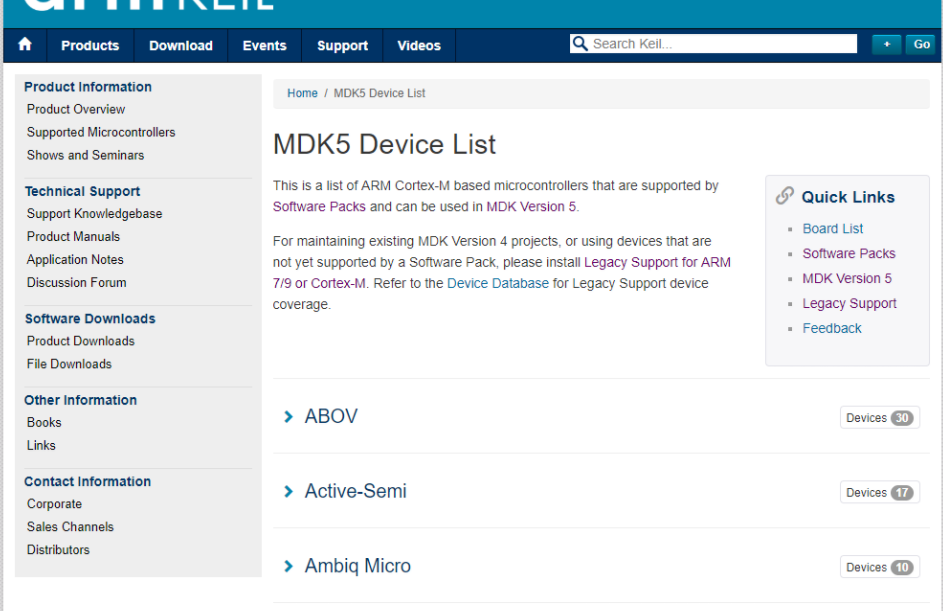Open Books sidebar link
This screenshot has width=943, height=611.
tap(44, 423)
